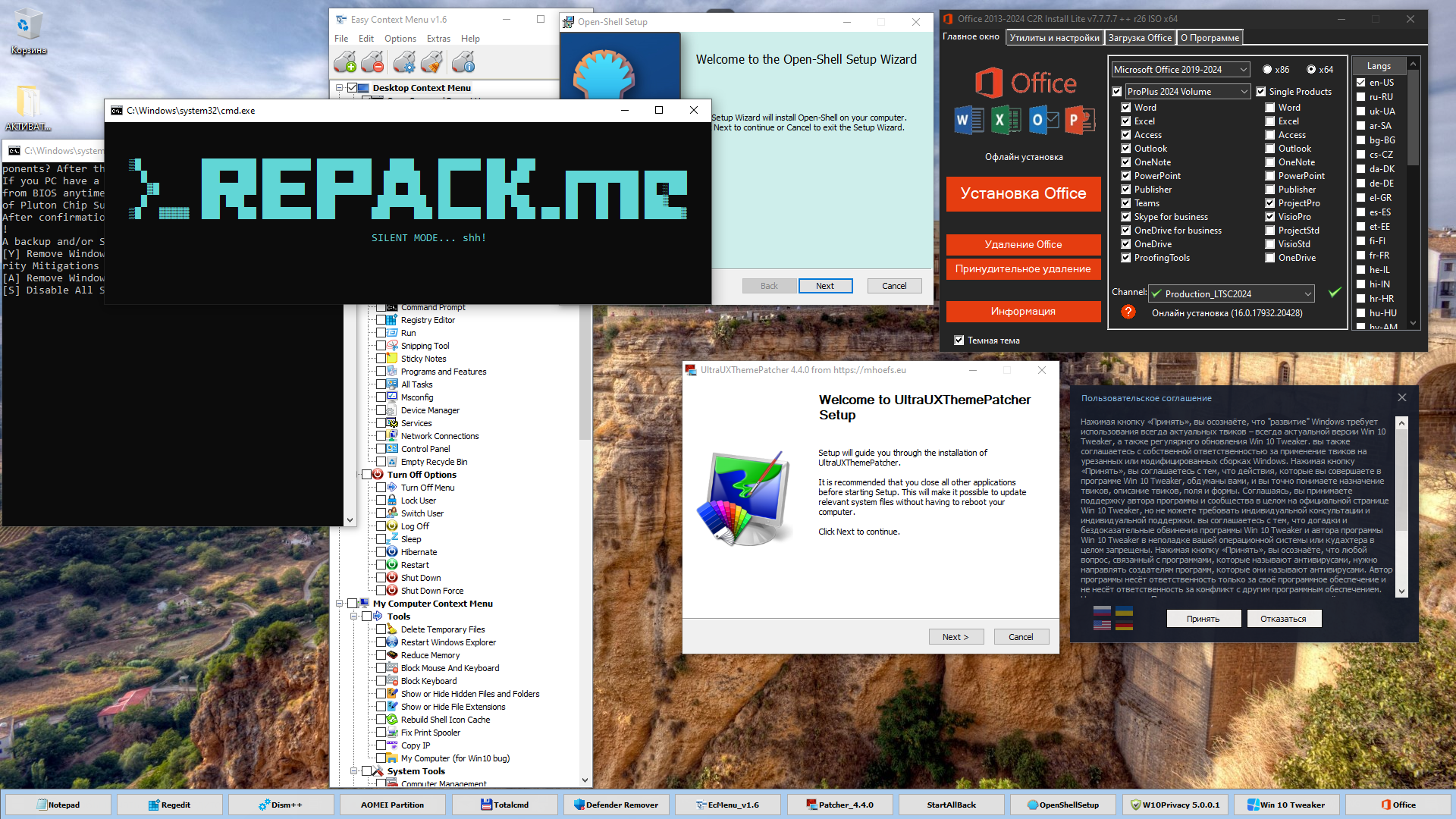The width and height of the screenshot is (1456, 819).
Task: Click the Apply Changes mouse-plus icon
Action: (x=345, y=61)
